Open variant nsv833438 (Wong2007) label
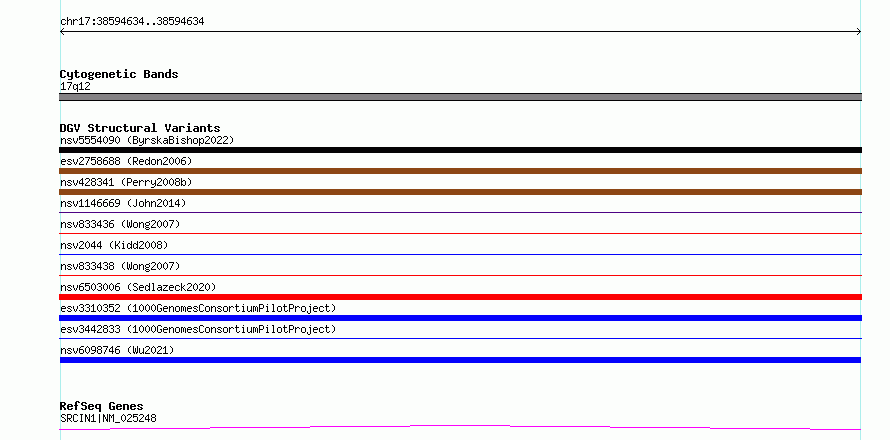 click(x=120, y=266)
